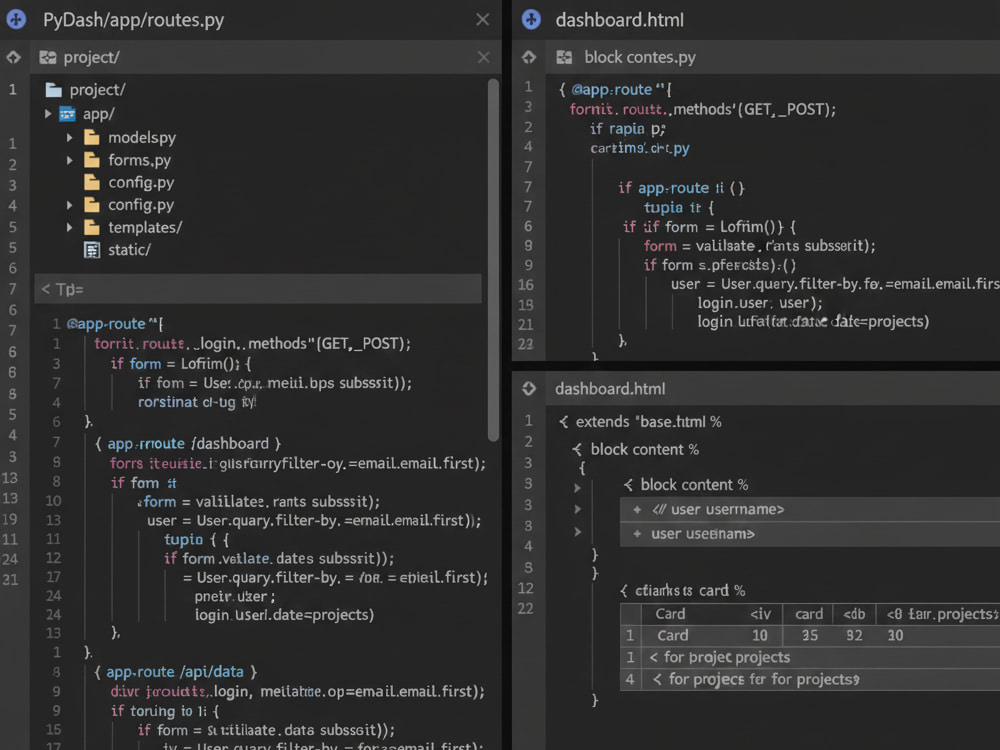
Task: Click the value 32 in Card row
Action: click(854, 635)
